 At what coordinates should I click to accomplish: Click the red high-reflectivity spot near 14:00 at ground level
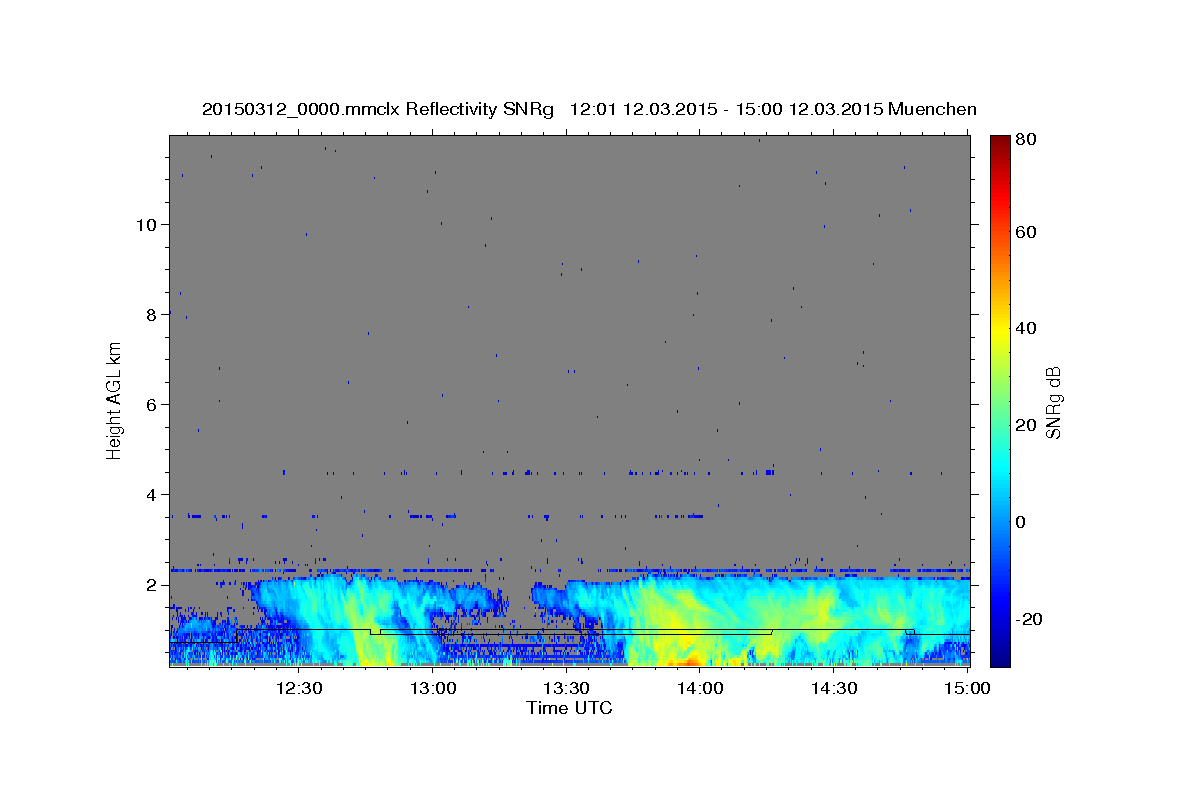pyautogui.click(x=686, y=662)
